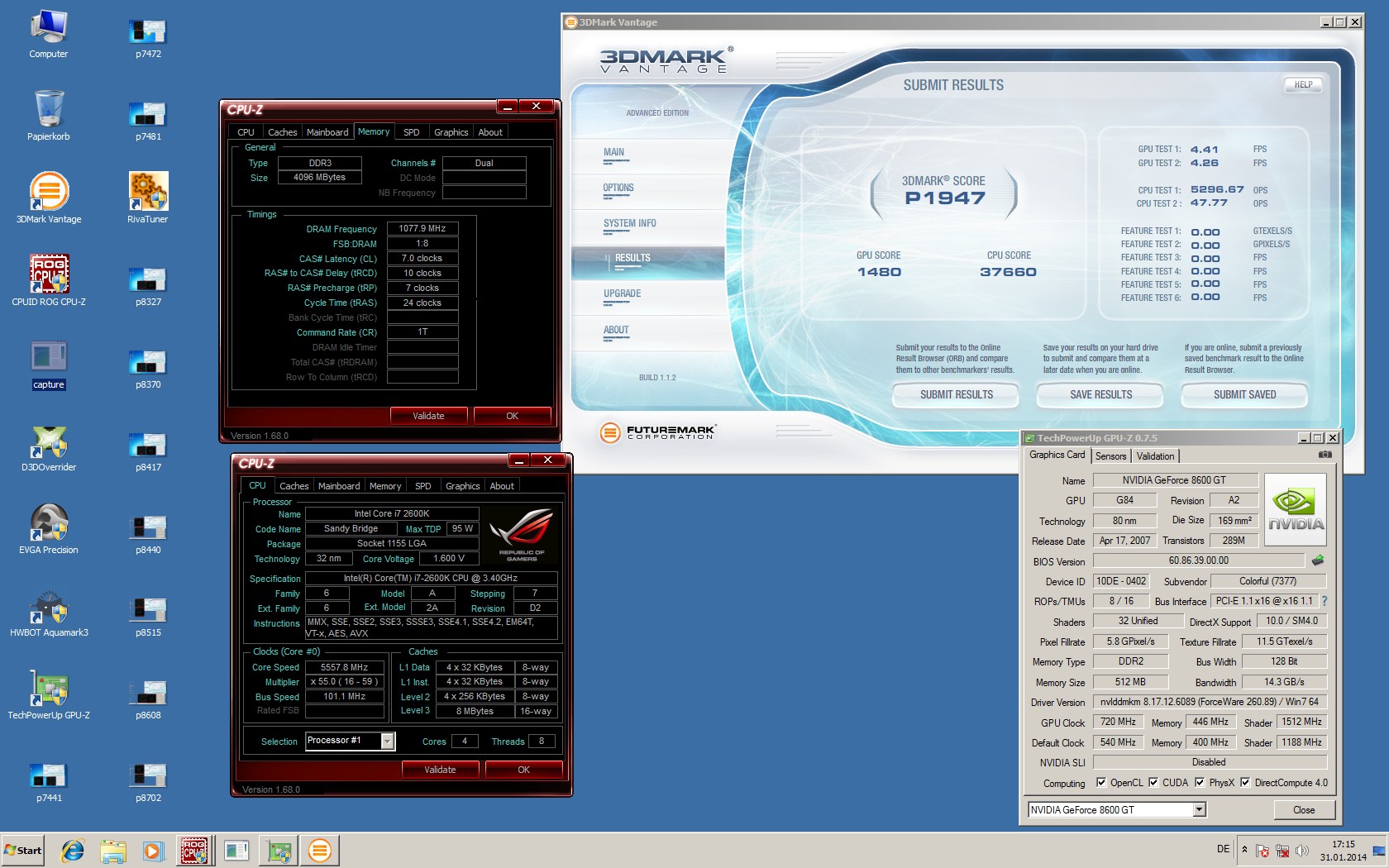The image size is (1389, 868).
Task: Open Sensors tab in GPU-Z
Action: point(1111,456)
